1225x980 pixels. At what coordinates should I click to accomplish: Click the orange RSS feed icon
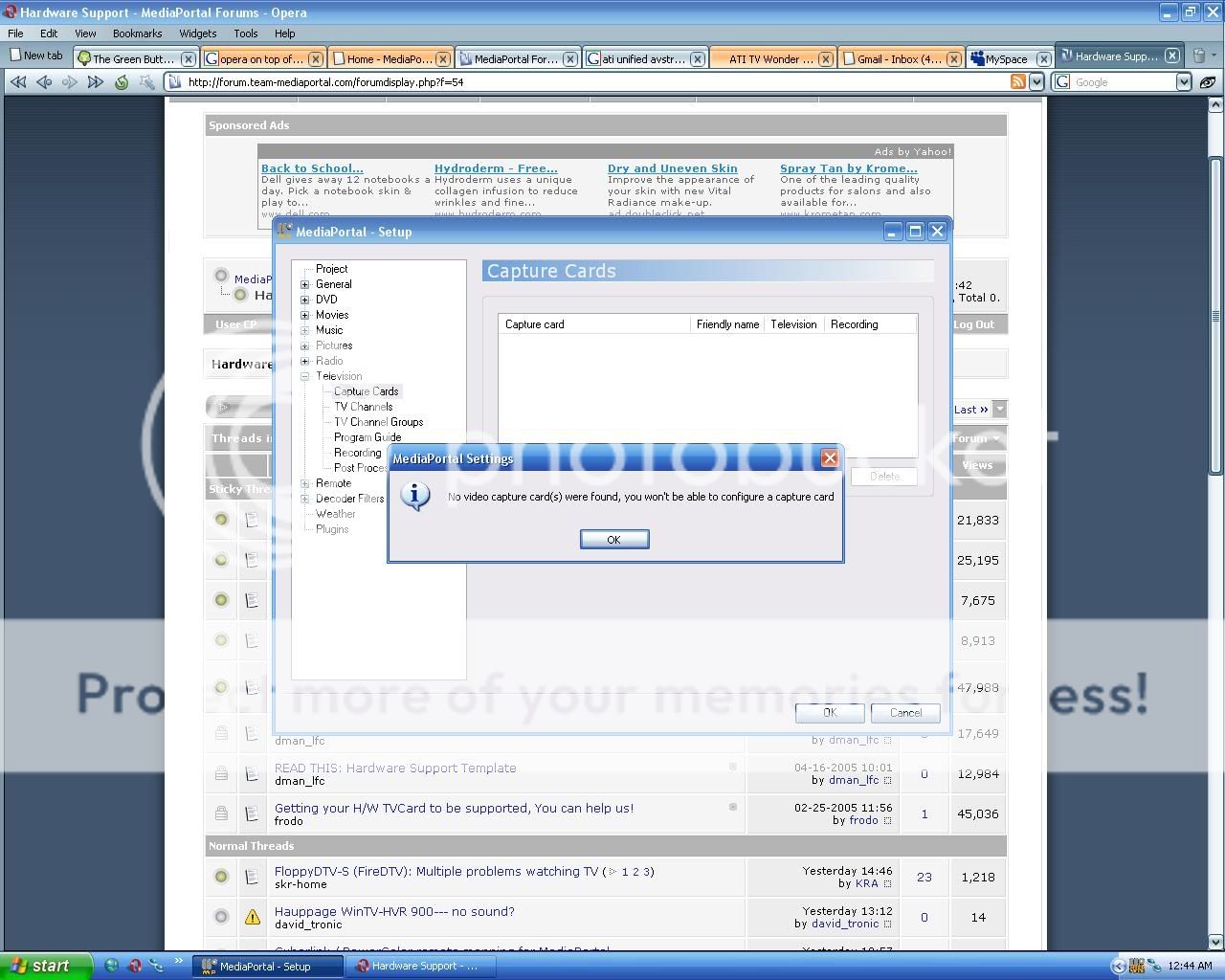(x=1018, y=82)
